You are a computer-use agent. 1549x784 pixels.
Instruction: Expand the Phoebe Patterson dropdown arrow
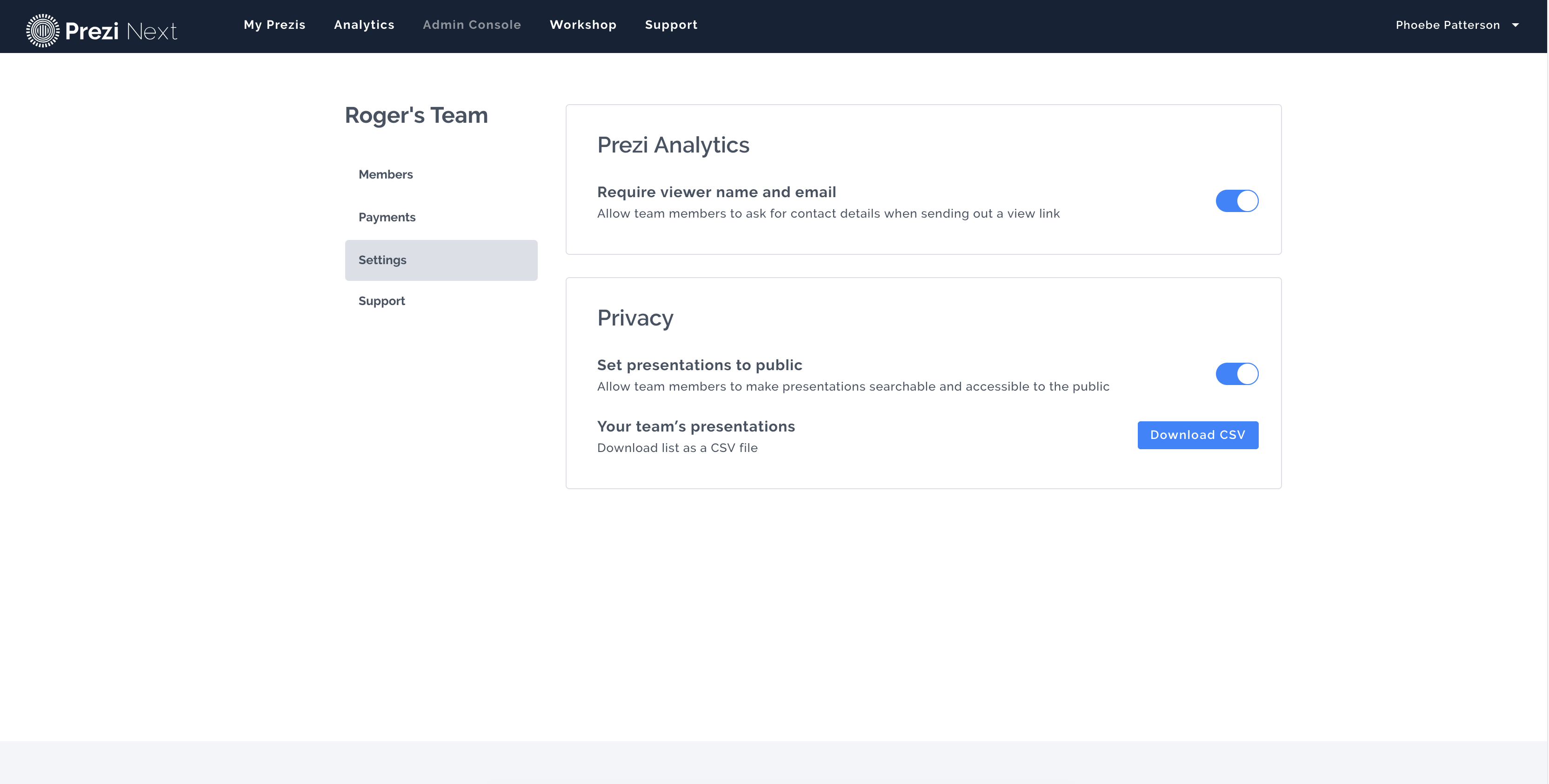pyautogui.click(x=1516, y=25)
